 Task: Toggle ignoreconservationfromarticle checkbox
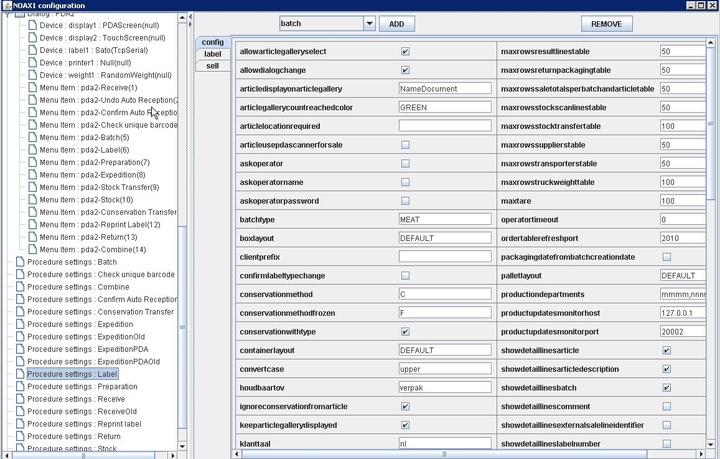[x=405, y=406]
